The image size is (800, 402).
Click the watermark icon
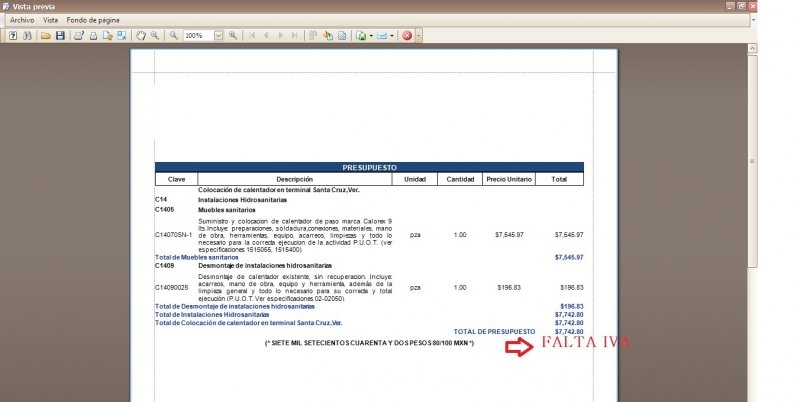[341, 35]
